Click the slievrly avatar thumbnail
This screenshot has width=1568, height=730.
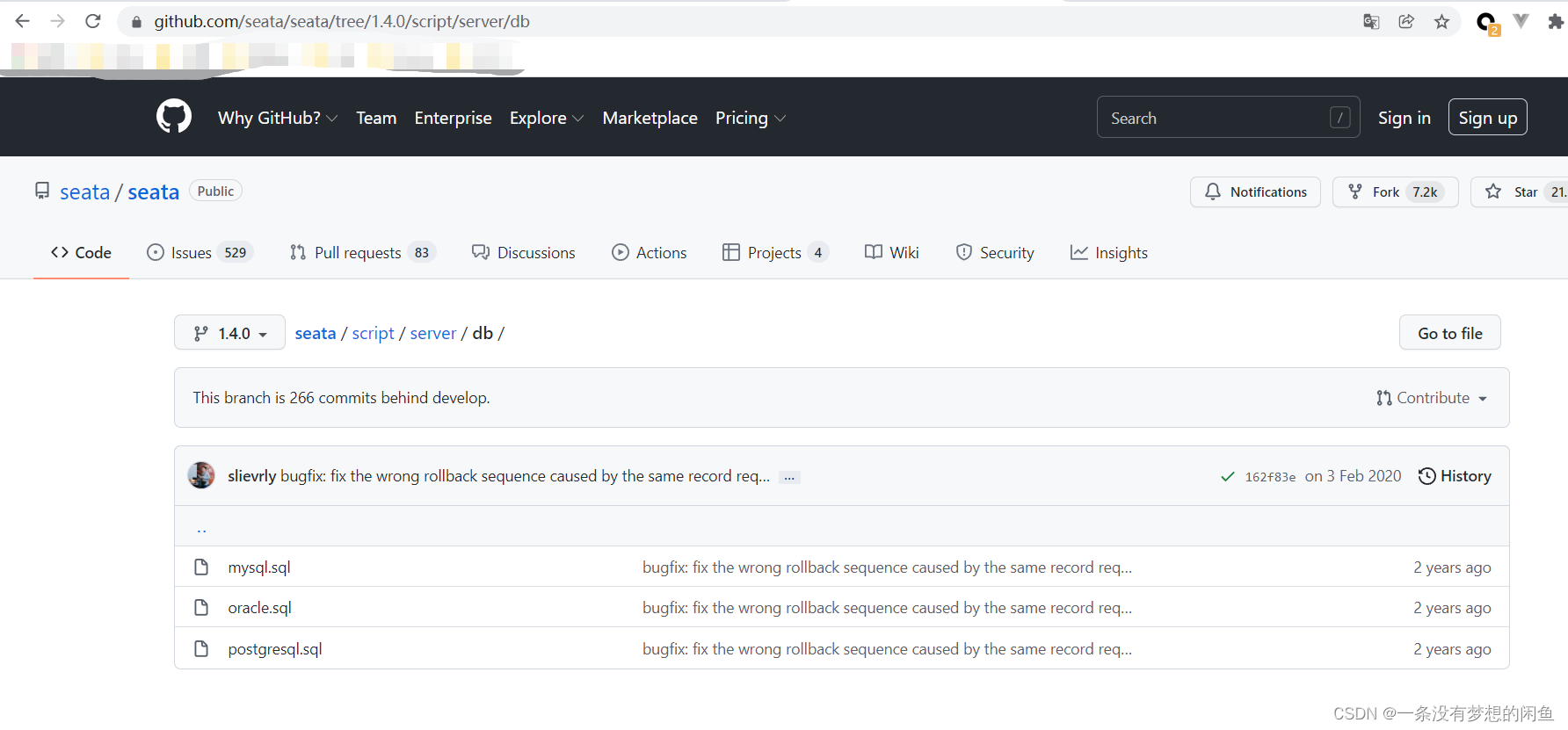pos(201,475)
